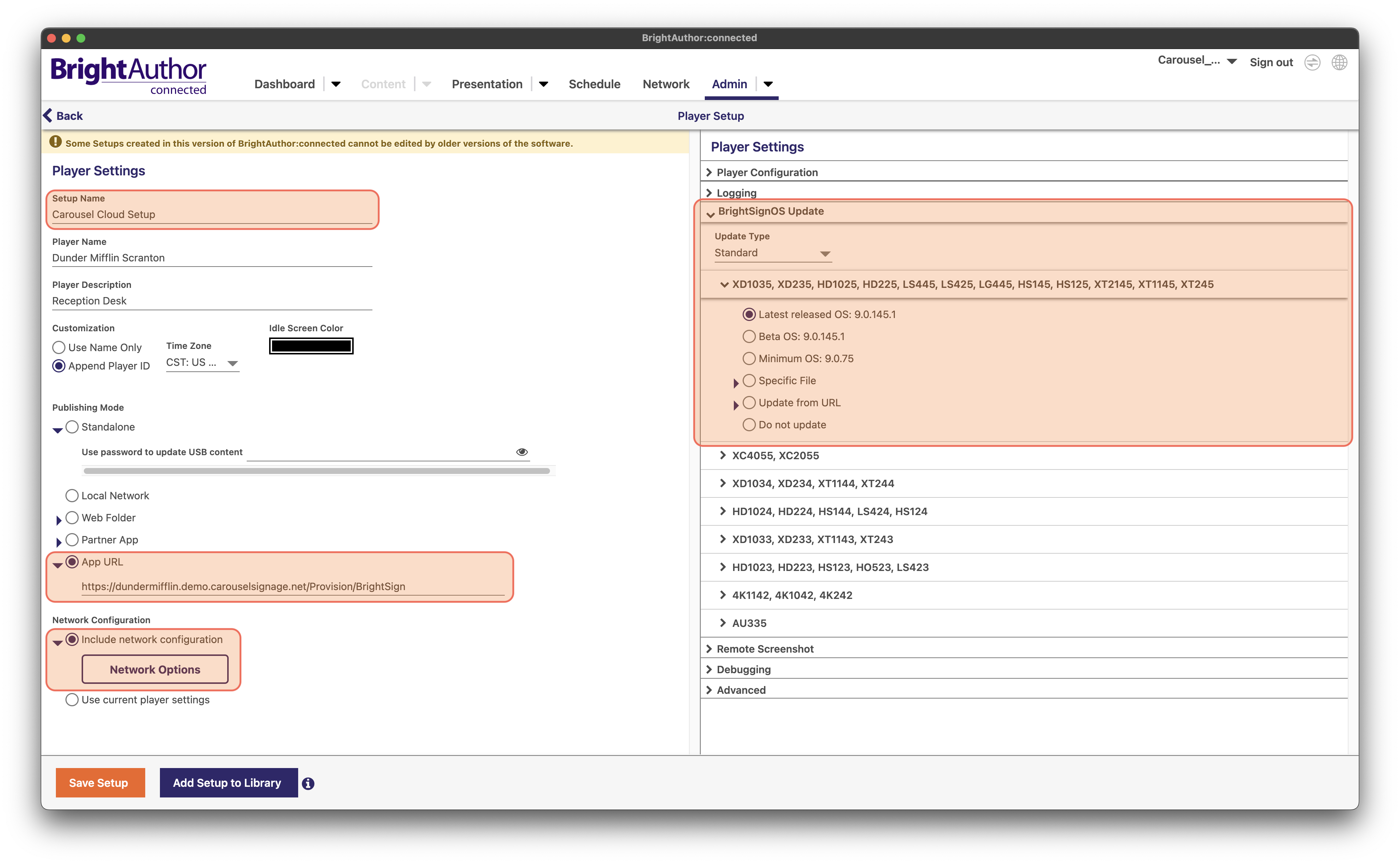Select Specific File update option

pyautogui.click(x=749, y=381)
